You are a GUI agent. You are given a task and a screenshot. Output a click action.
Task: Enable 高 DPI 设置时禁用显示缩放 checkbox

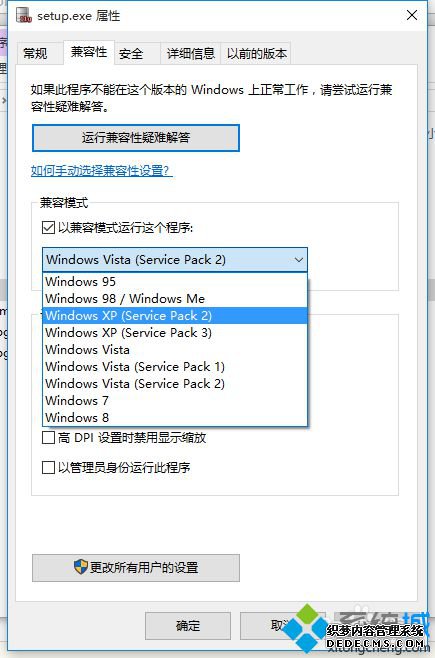pyautogui.click(x=48, y=438)
